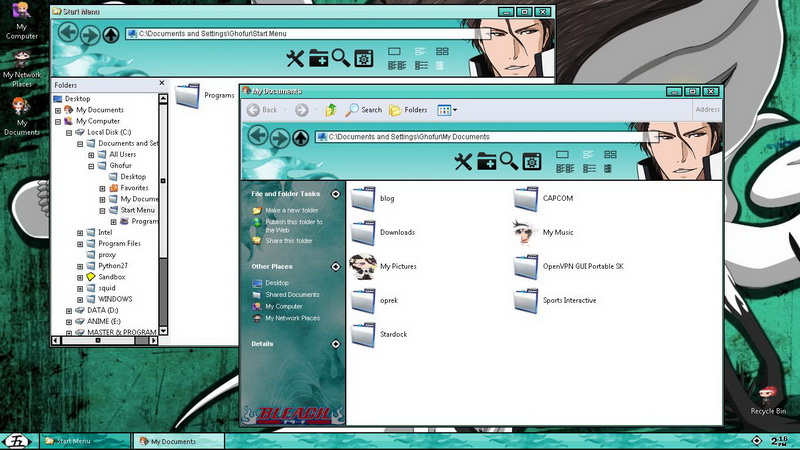Click magnifier search icon in Start Menu window

(340, 58)
